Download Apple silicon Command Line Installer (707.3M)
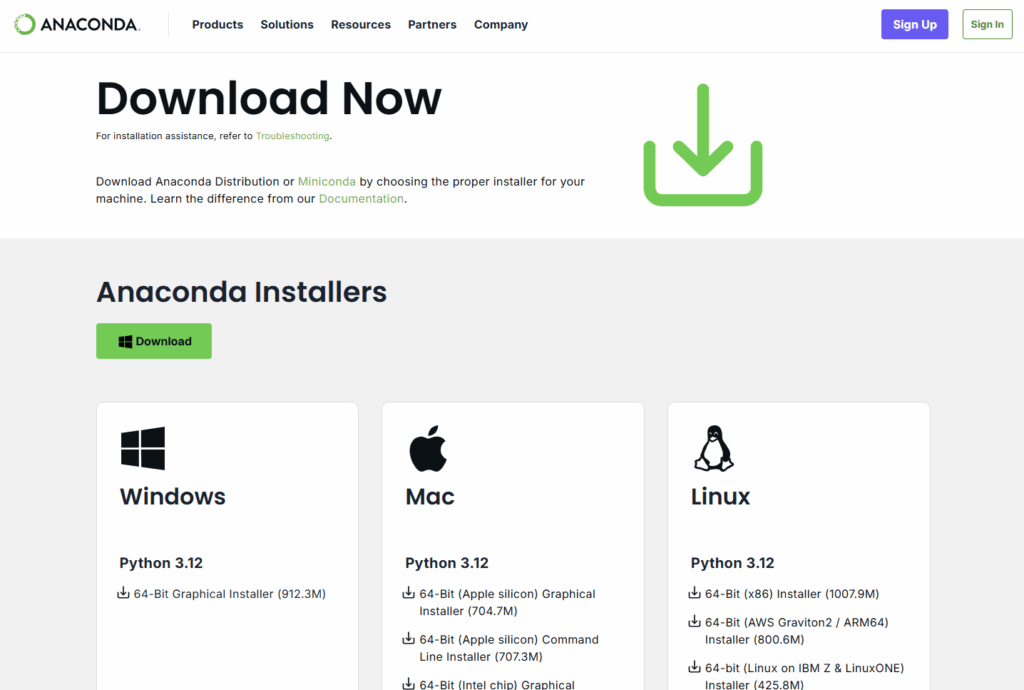The width and height of the screenshot is (1024, 690). tap(509, 648)
